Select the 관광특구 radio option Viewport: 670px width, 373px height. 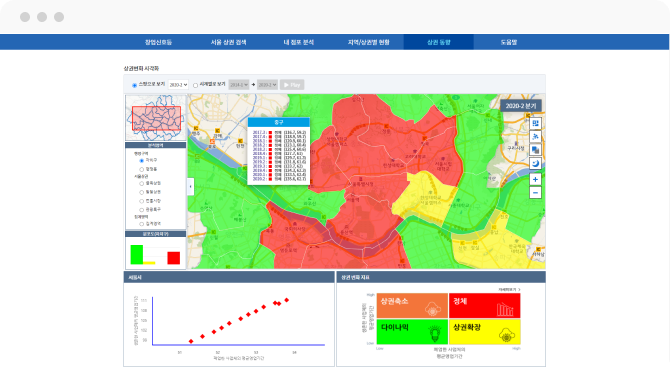coord(141,210)
